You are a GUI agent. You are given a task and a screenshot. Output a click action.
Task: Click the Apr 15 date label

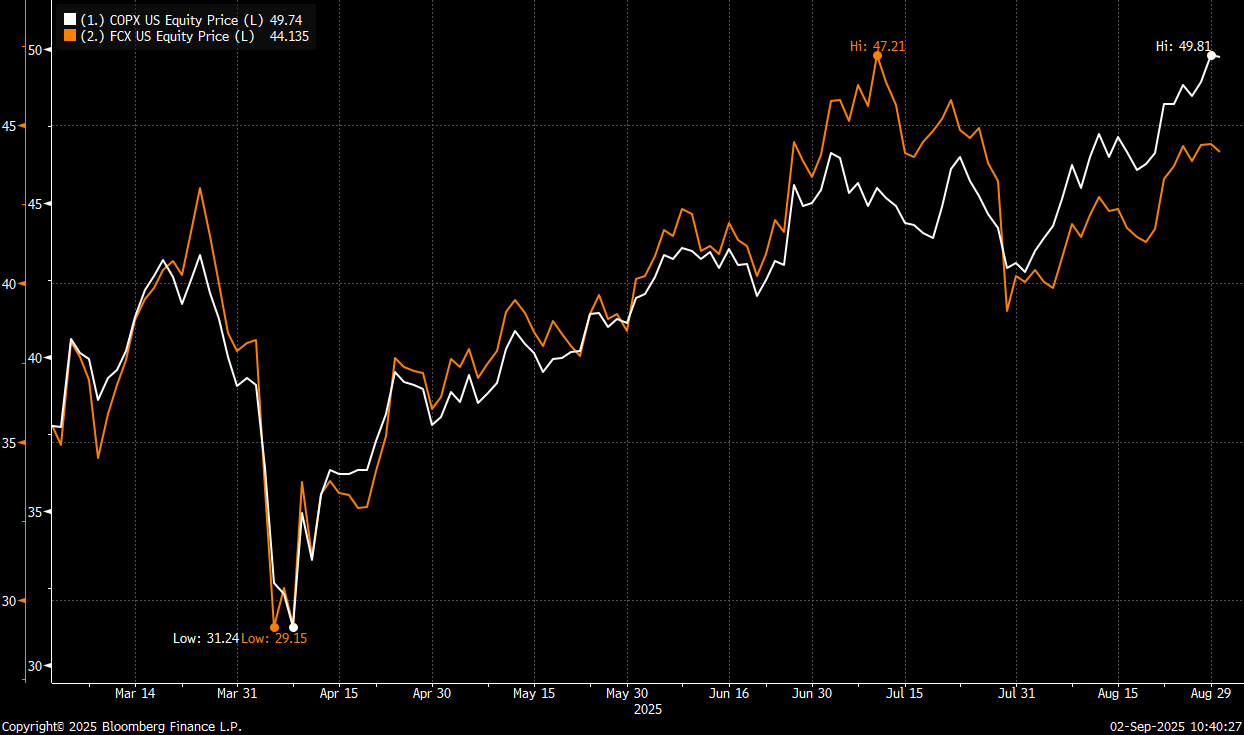click(338, 693)
